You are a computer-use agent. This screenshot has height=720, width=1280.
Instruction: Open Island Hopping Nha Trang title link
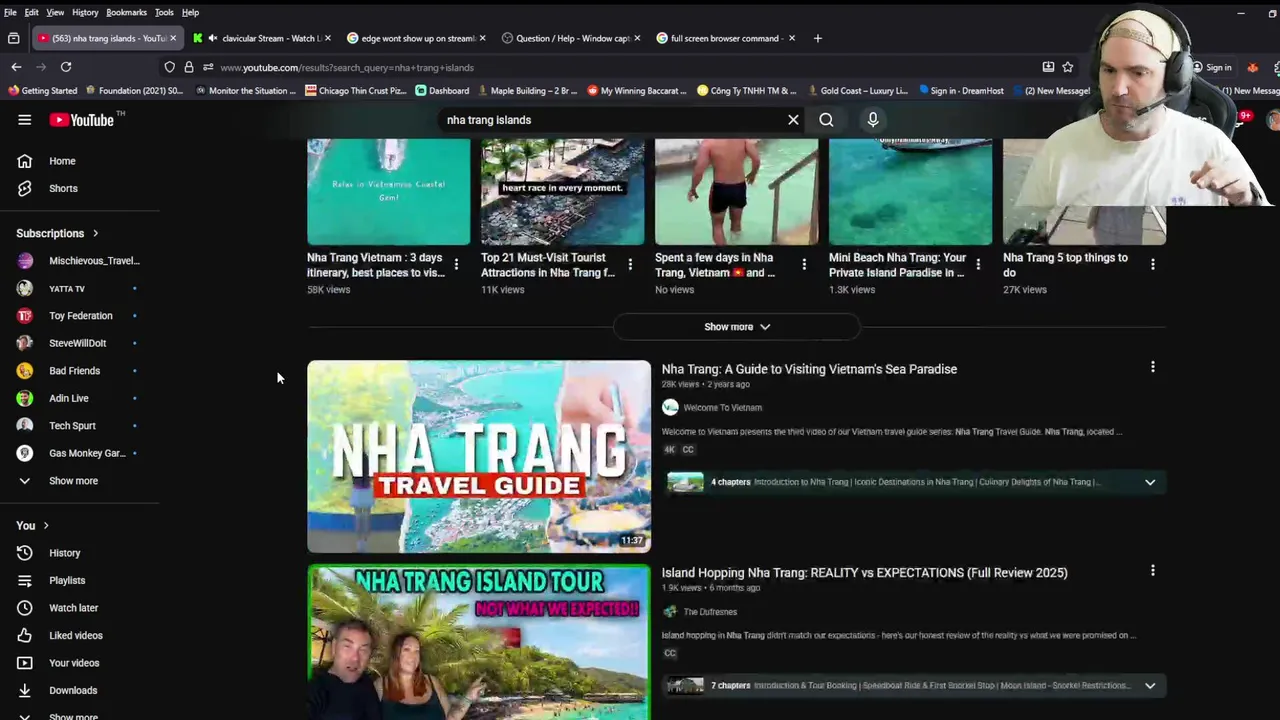[864, 573]
